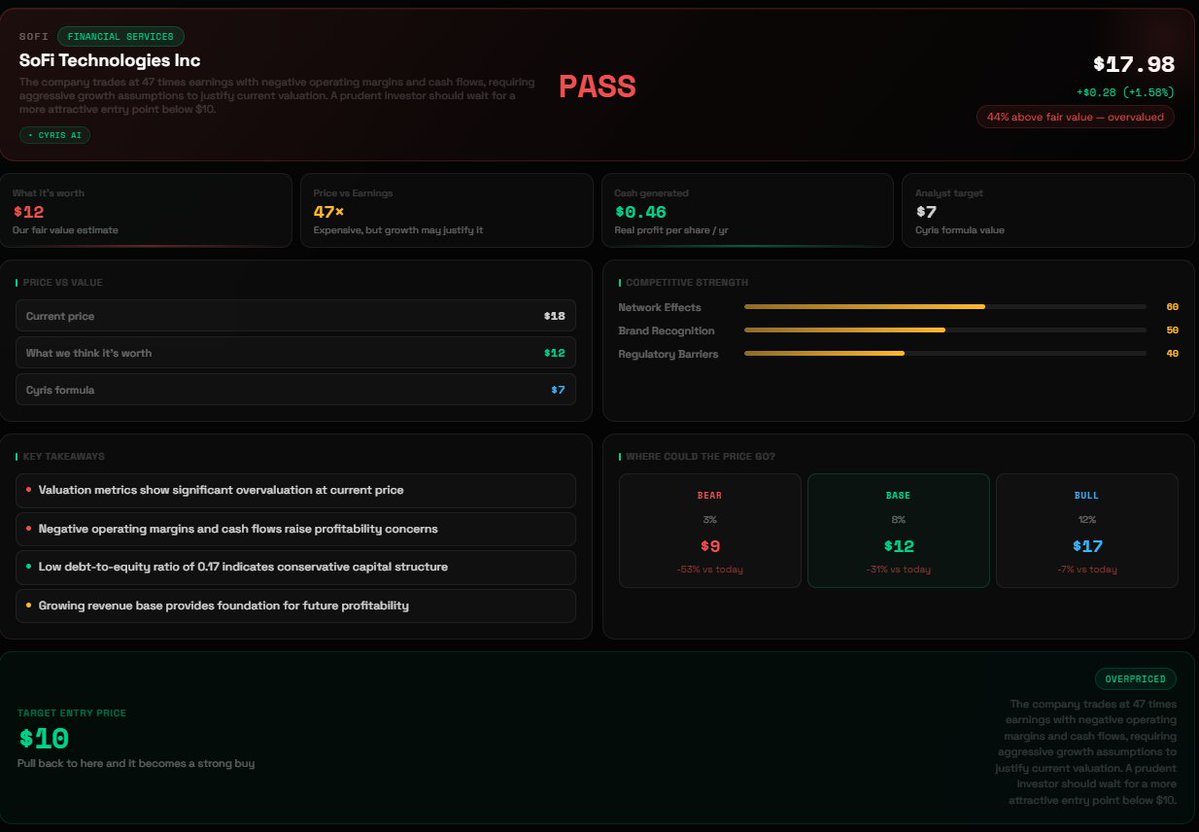Click the KEY TAKEAWAYS section heading
The image size is (1199, 832).
point(63,457)
